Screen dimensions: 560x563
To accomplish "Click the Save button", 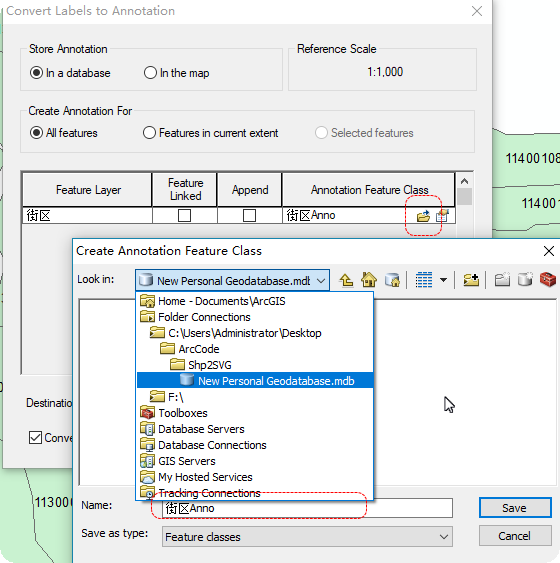I will click(x=515, y=508).
